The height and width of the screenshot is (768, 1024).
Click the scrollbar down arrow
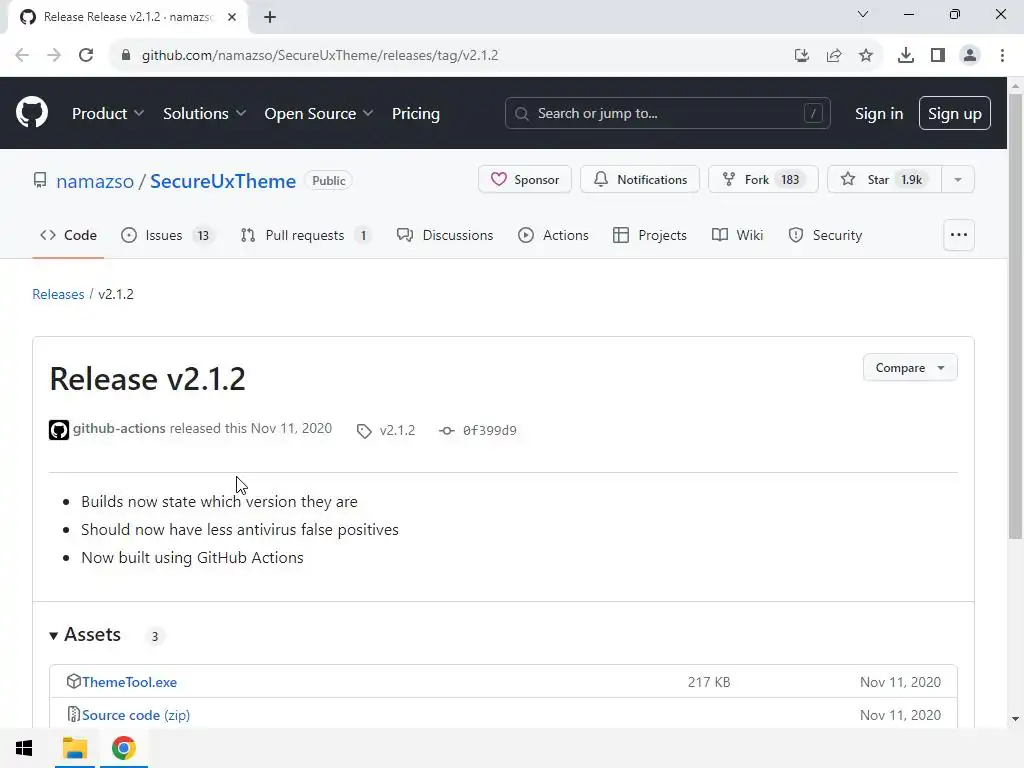pyautogui.click(x=1015, y=718)
